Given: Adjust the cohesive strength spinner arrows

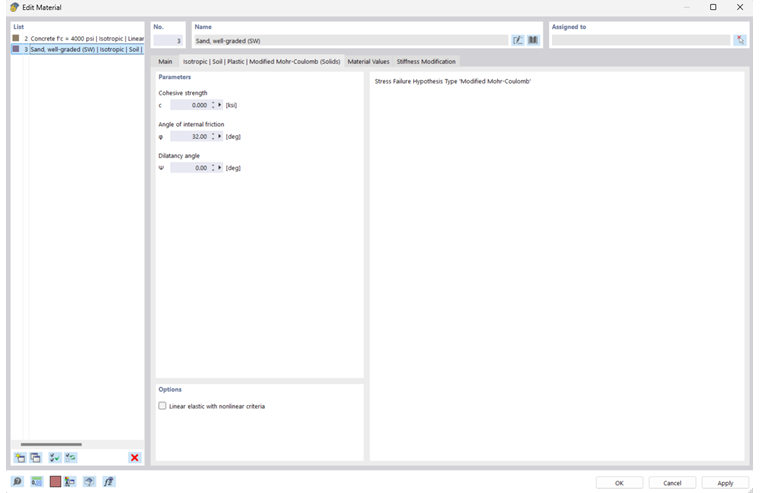Looking at the screenshot, I should [213, 105].
